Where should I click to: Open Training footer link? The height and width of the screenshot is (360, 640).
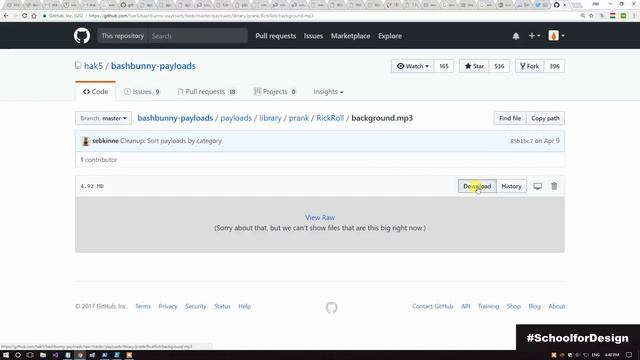click(489, 306)
